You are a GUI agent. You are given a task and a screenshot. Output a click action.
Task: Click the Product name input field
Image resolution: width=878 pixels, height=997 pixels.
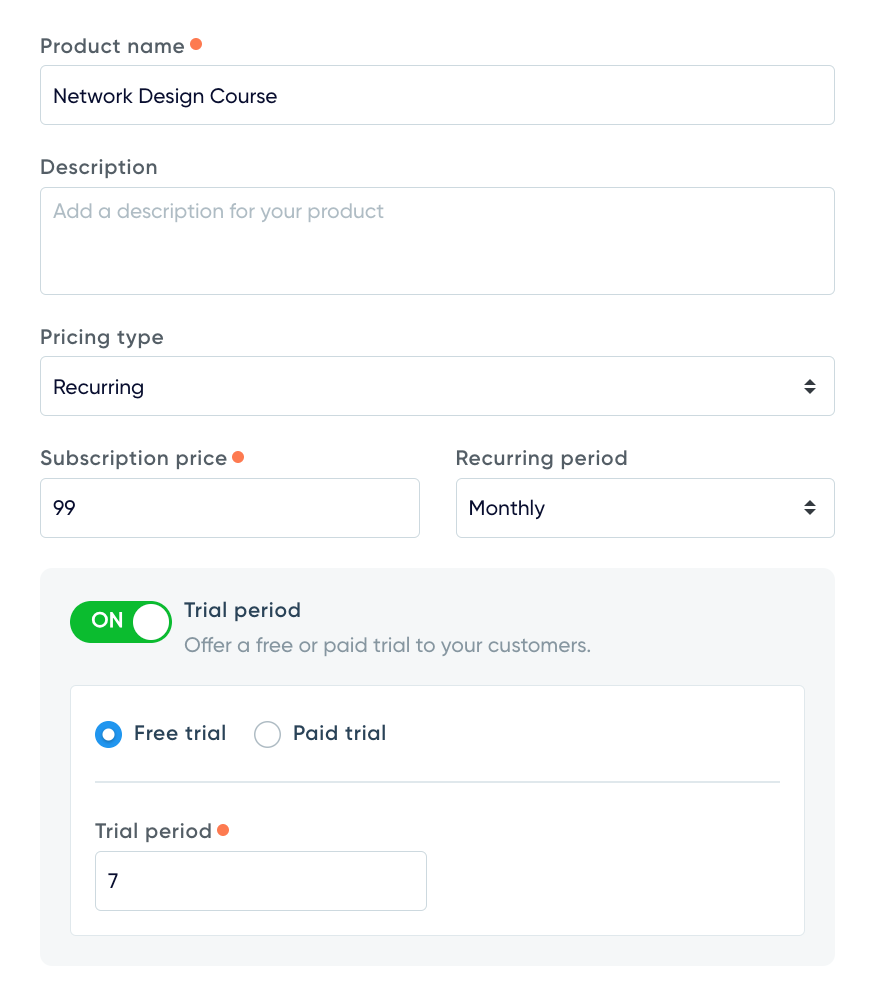point(436,96)
